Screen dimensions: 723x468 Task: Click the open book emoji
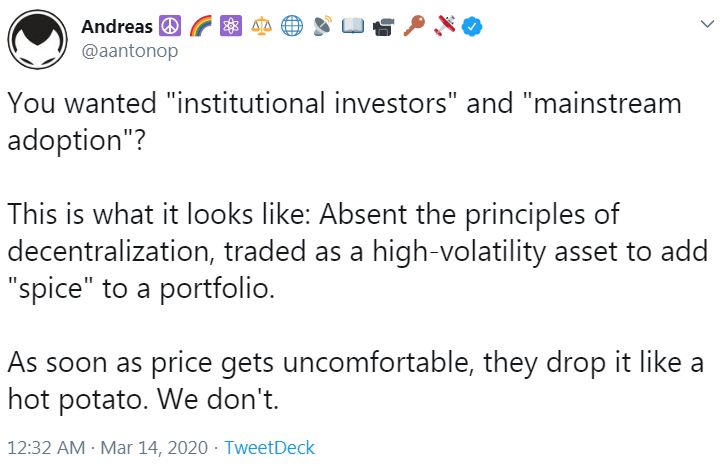click(x=353, y=26)
